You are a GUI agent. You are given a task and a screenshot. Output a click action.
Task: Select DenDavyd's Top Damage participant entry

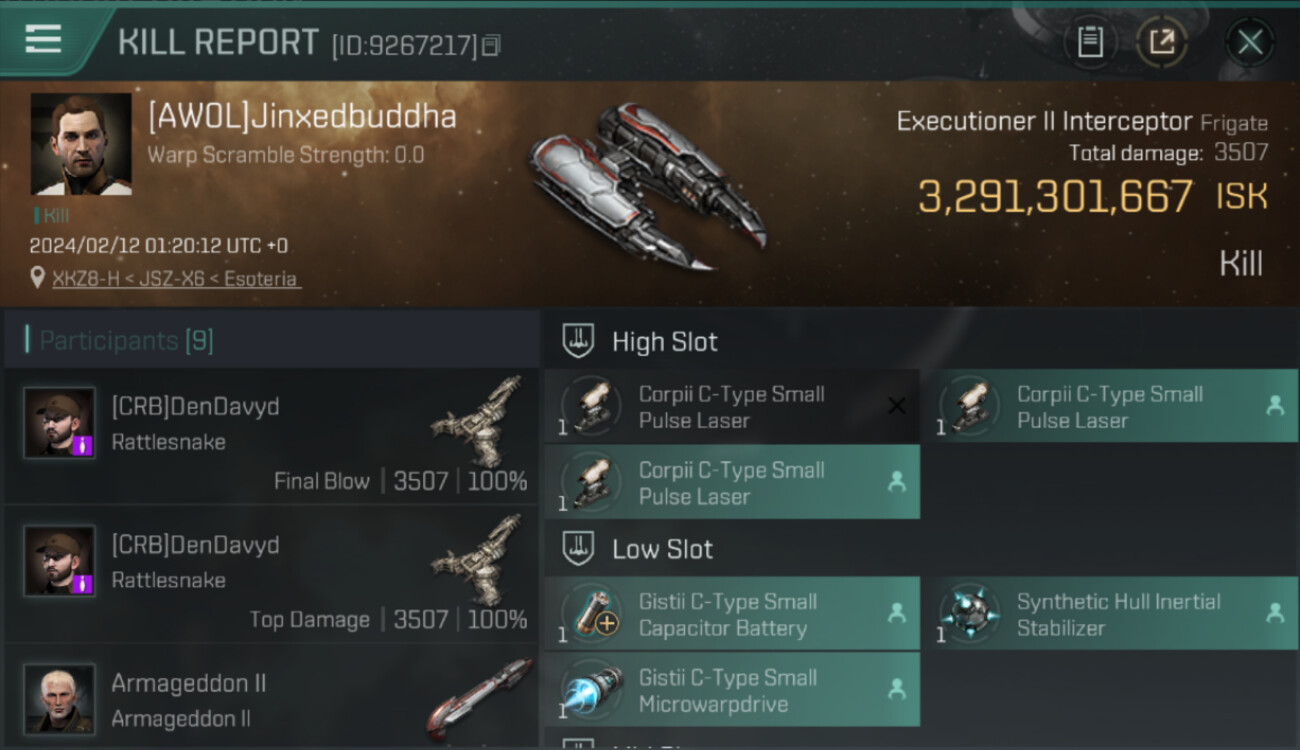point(271,575)
